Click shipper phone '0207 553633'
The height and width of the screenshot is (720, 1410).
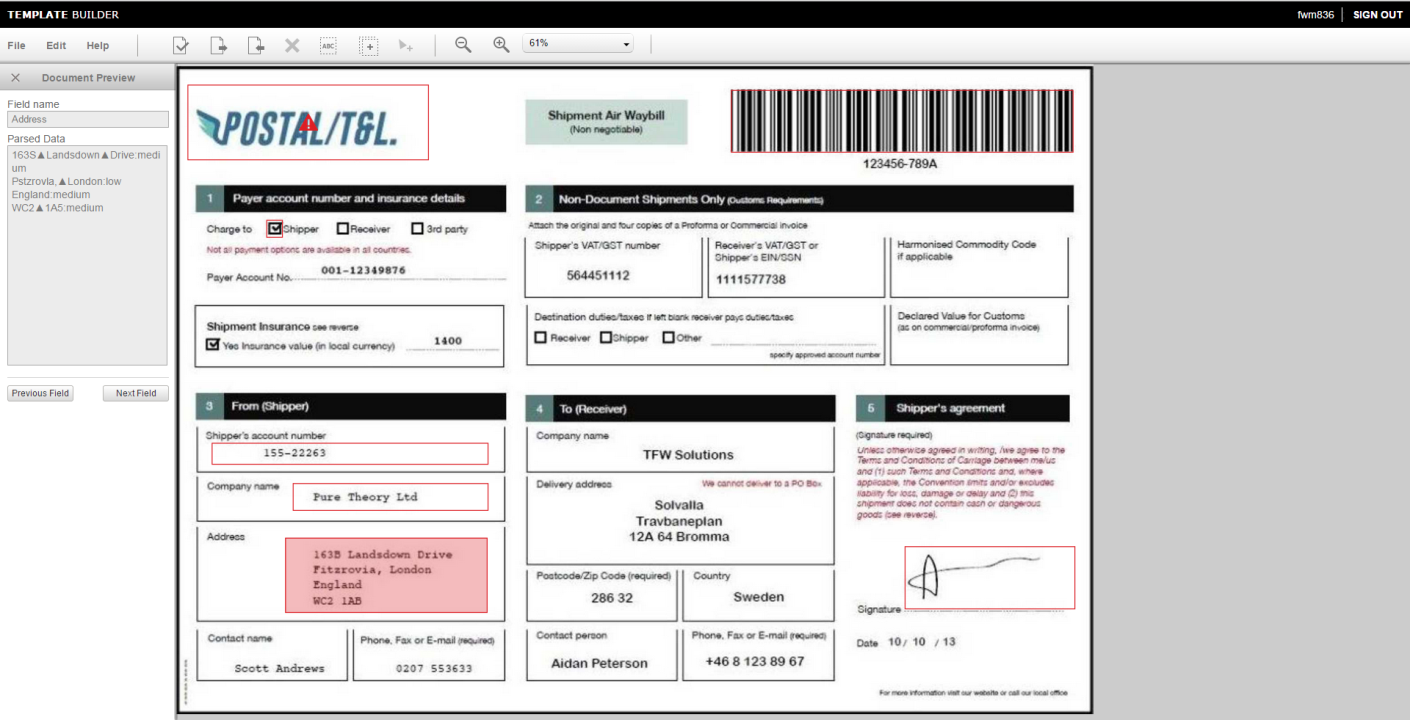click(434, 668)
